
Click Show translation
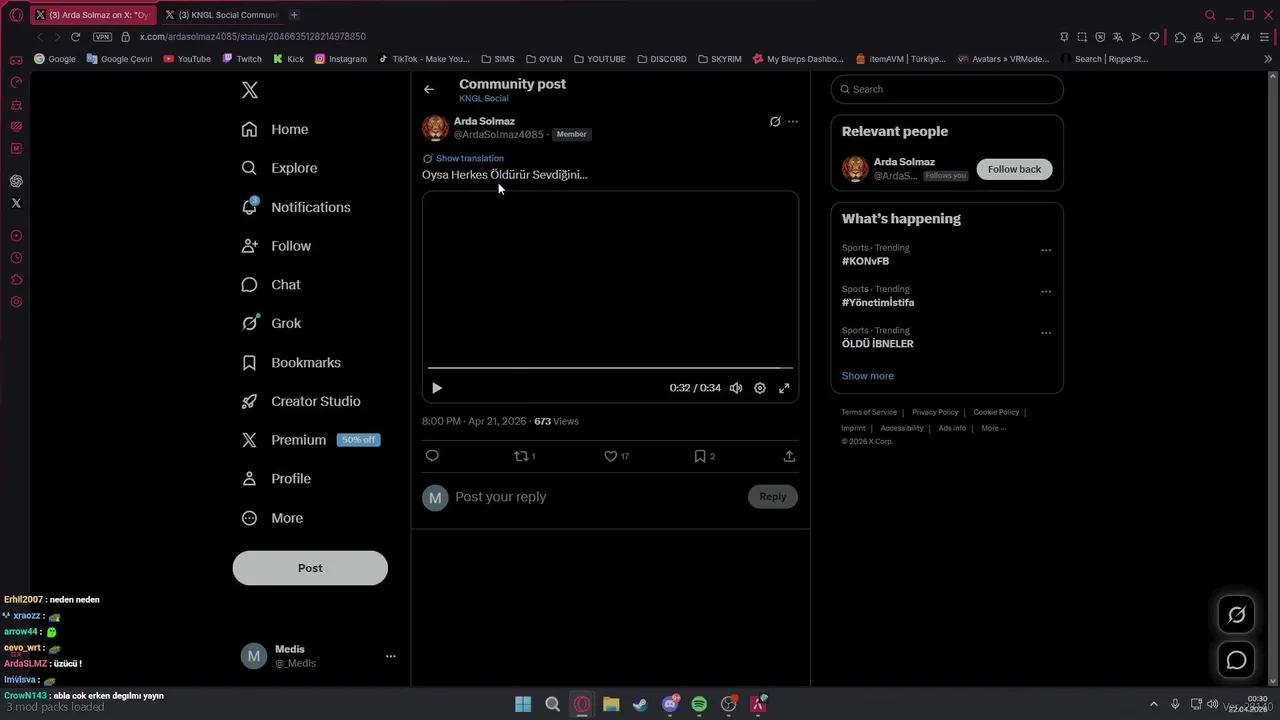click(470, 158)
